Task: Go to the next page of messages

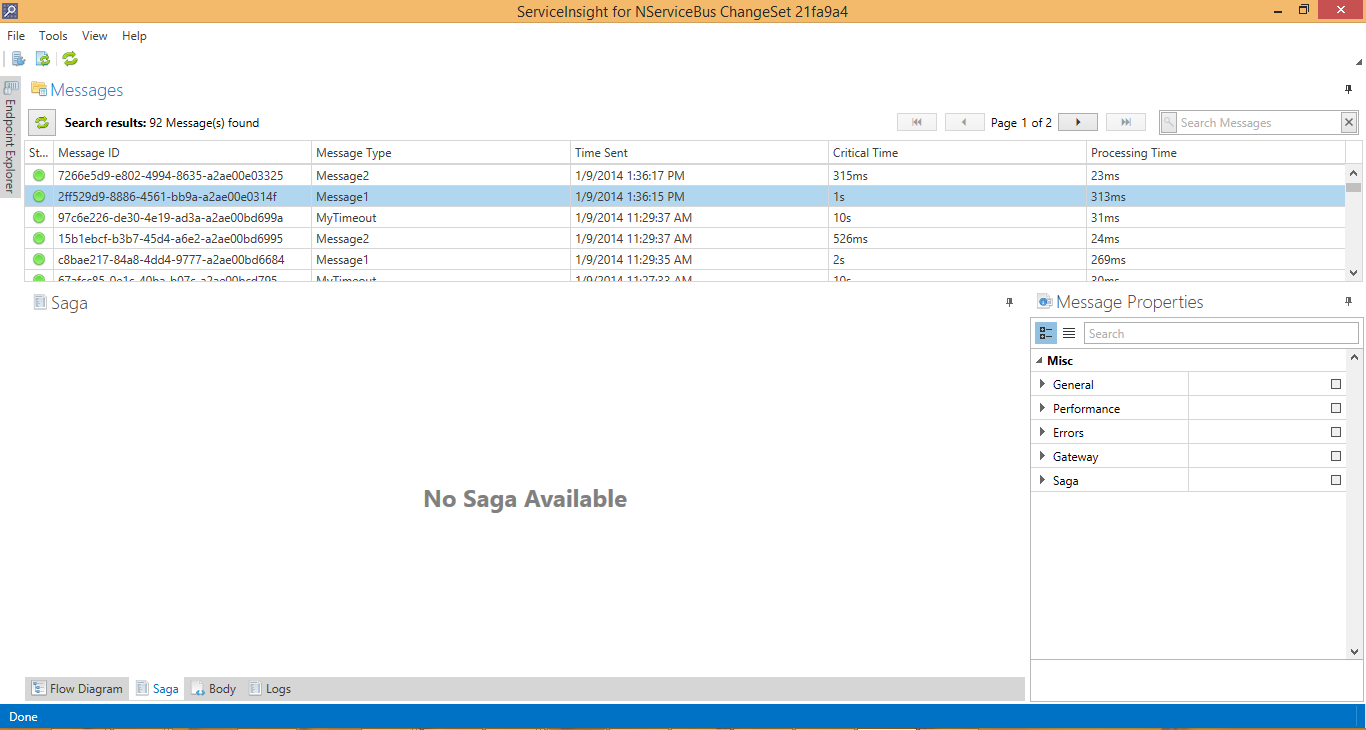Action: [x=1078, y=122]
